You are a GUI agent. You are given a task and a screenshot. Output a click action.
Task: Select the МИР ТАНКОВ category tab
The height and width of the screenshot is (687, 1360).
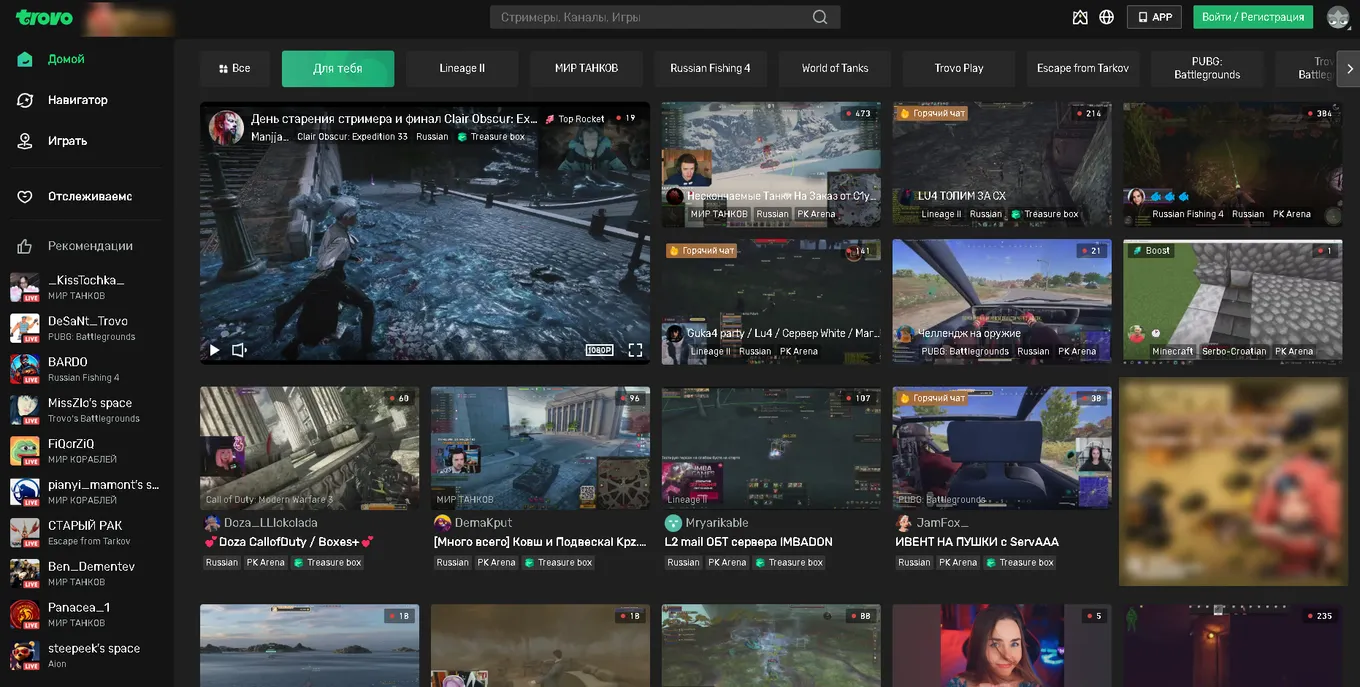tap(586, 69)
